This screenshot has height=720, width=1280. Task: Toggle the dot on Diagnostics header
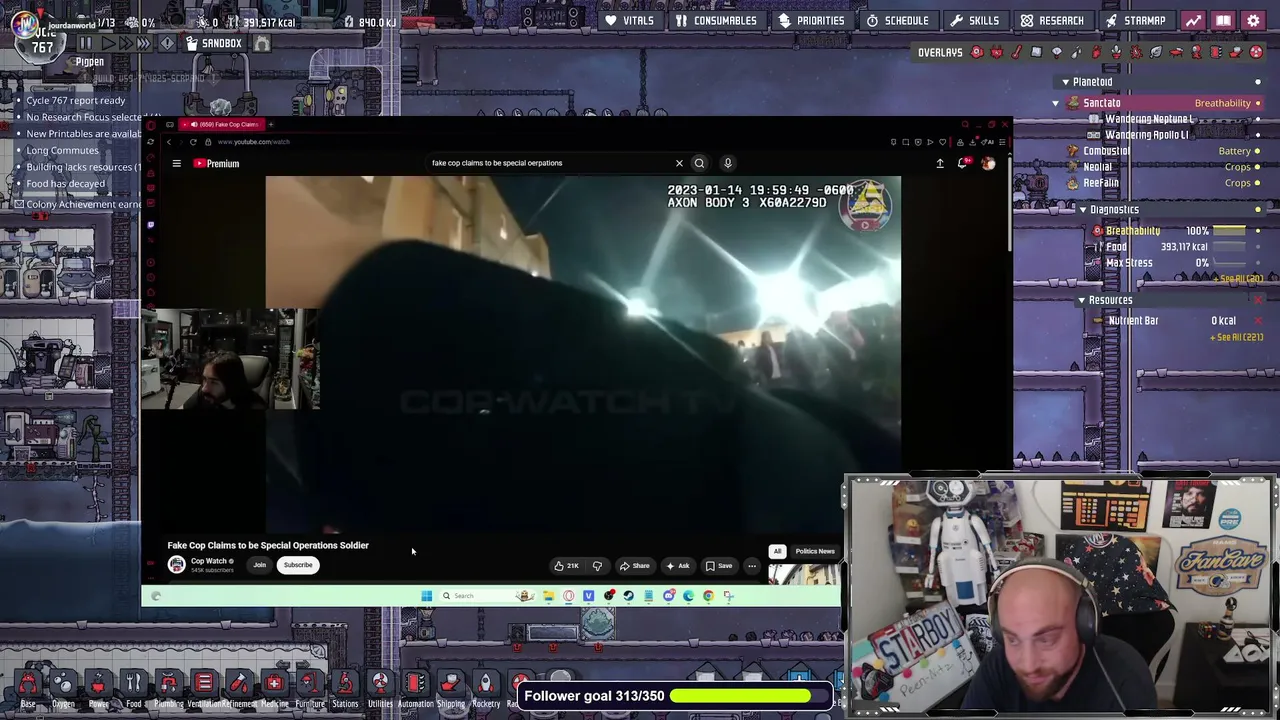click(1258, 210)
